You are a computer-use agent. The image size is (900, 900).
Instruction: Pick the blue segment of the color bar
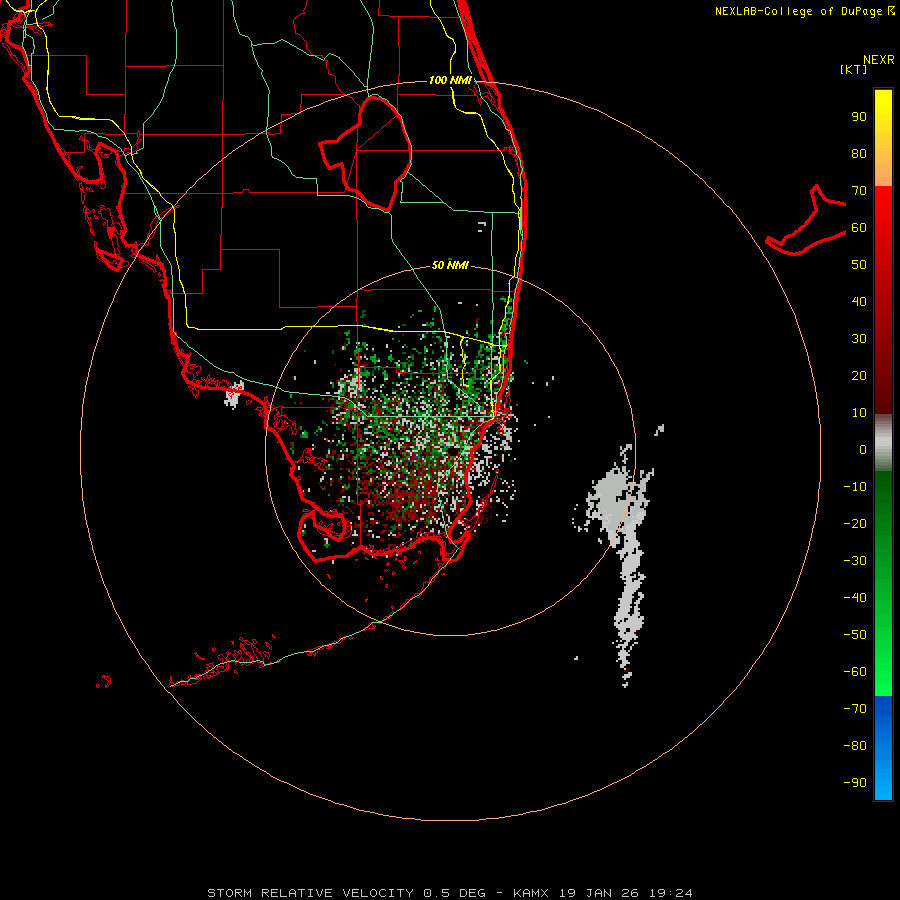click(883, 748)
